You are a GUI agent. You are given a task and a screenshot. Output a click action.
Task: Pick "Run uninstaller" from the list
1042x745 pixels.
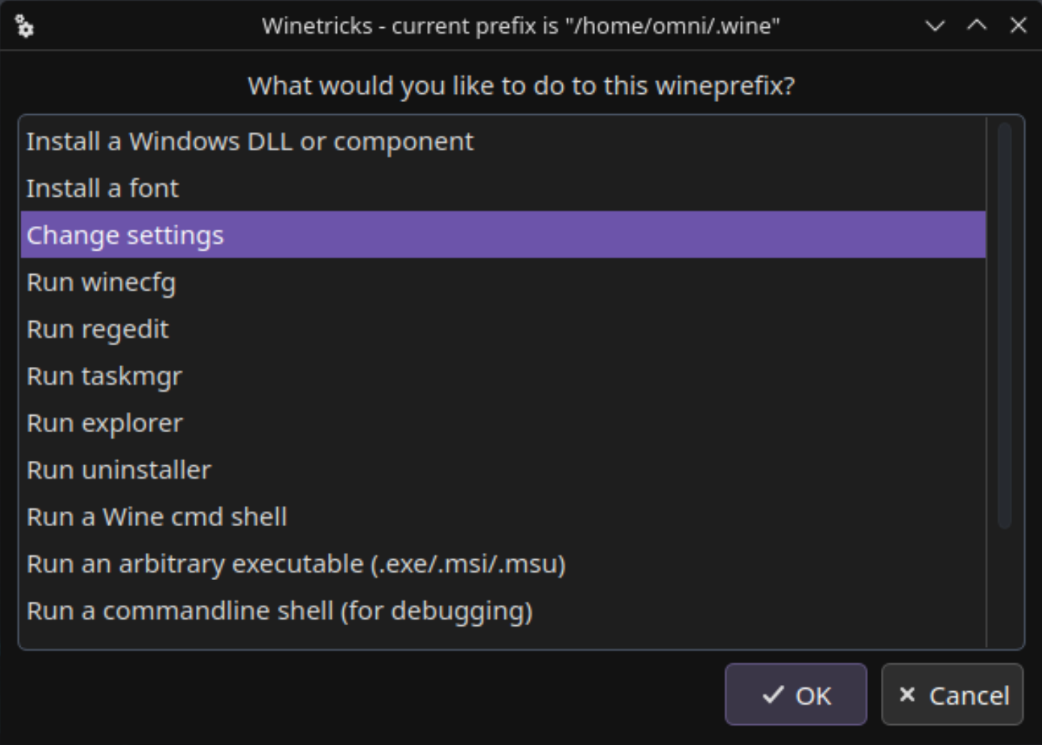[x=119, y=471]
